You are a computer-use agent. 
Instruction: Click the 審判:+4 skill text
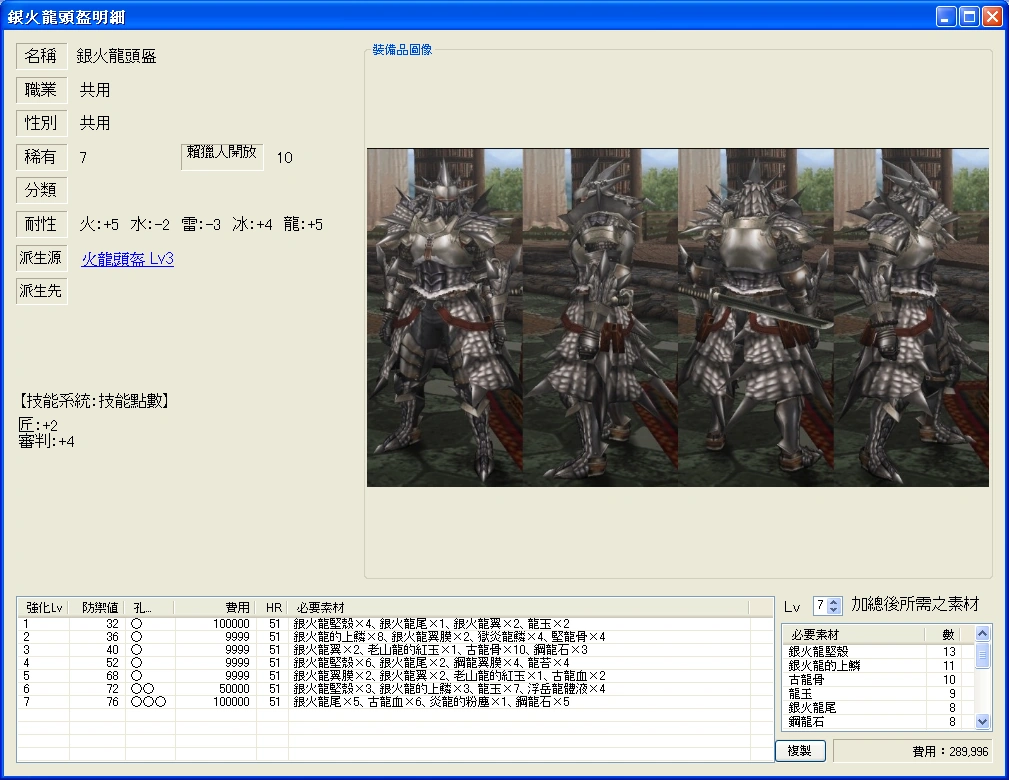tap(46, 441)
